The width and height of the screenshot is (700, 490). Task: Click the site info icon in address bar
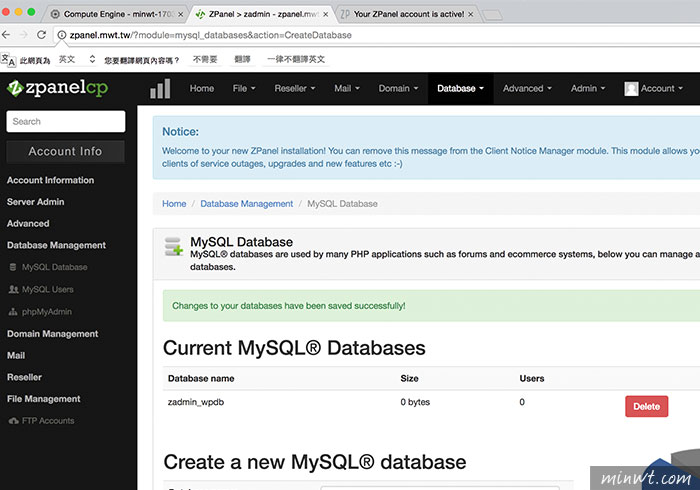tap(62, 35)
